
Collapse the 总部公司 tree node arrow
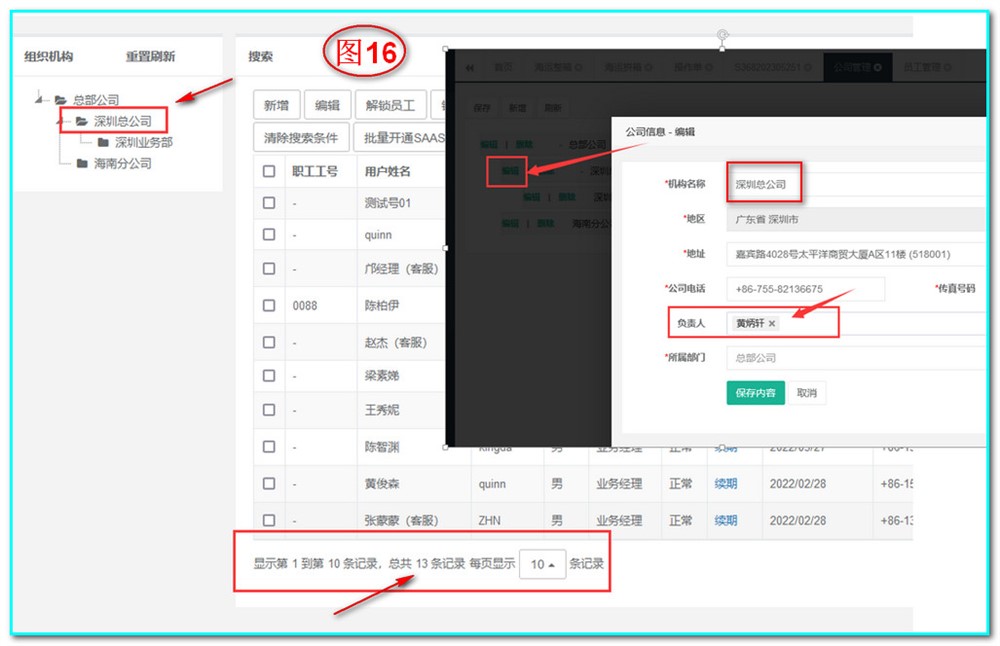click(x=40, y=99)
